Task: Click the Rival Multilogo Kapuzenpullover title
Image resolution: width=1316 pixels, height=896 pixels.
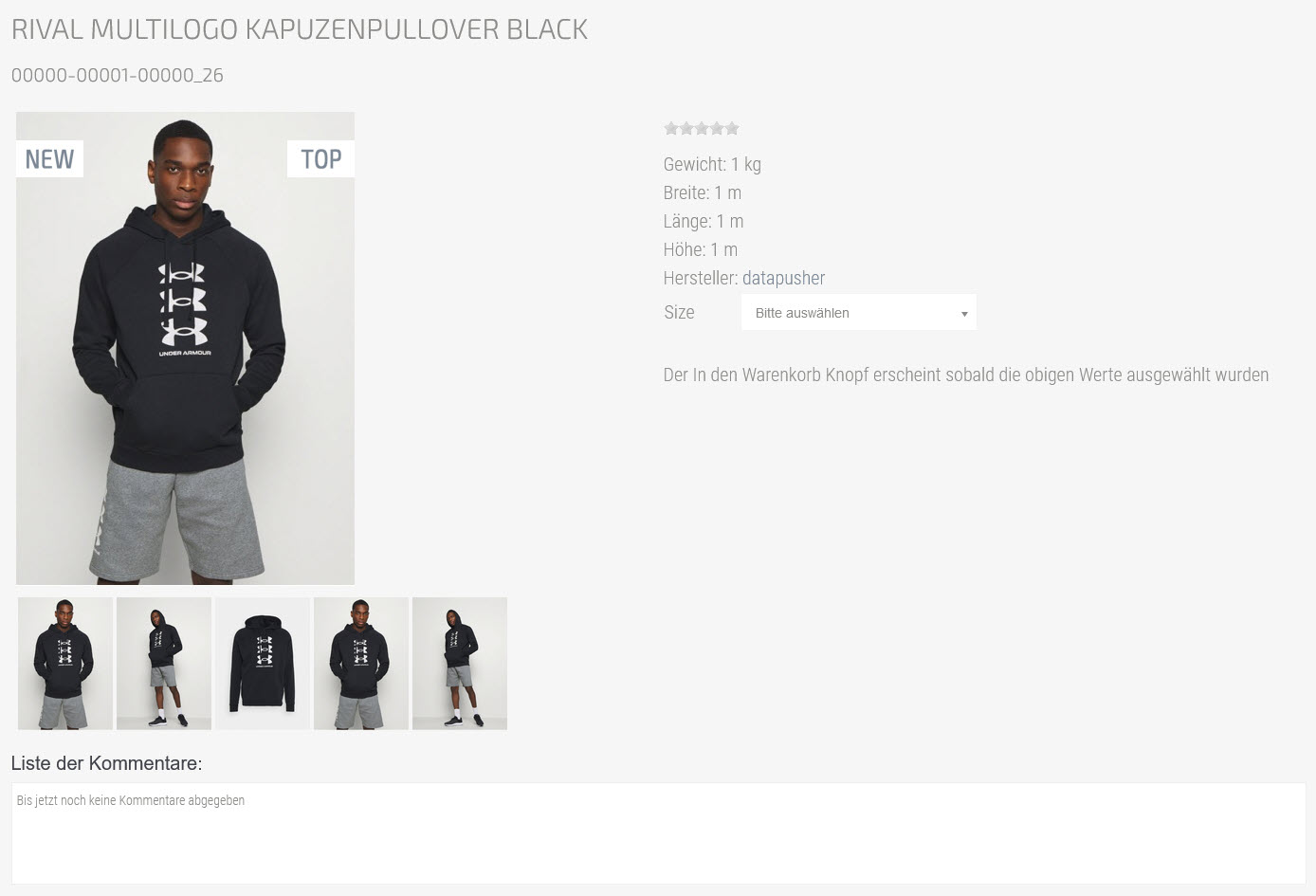Action: tap(300, 29)
